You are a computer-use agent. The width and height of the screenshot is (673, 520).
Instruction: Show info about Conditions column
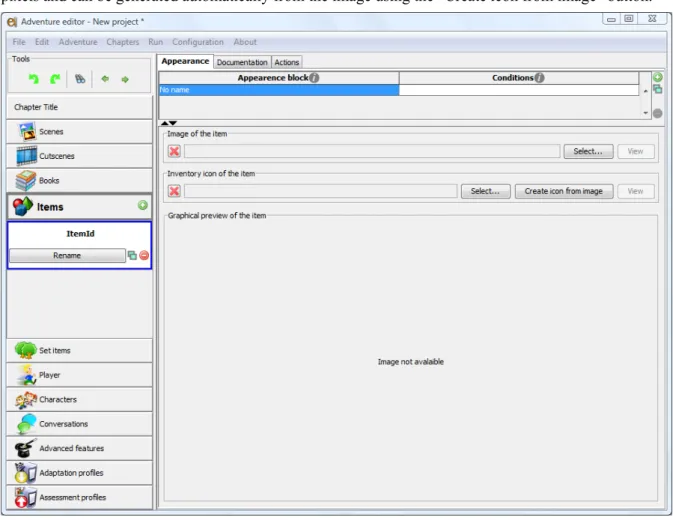pyautogui.click(x=540, y=78)
